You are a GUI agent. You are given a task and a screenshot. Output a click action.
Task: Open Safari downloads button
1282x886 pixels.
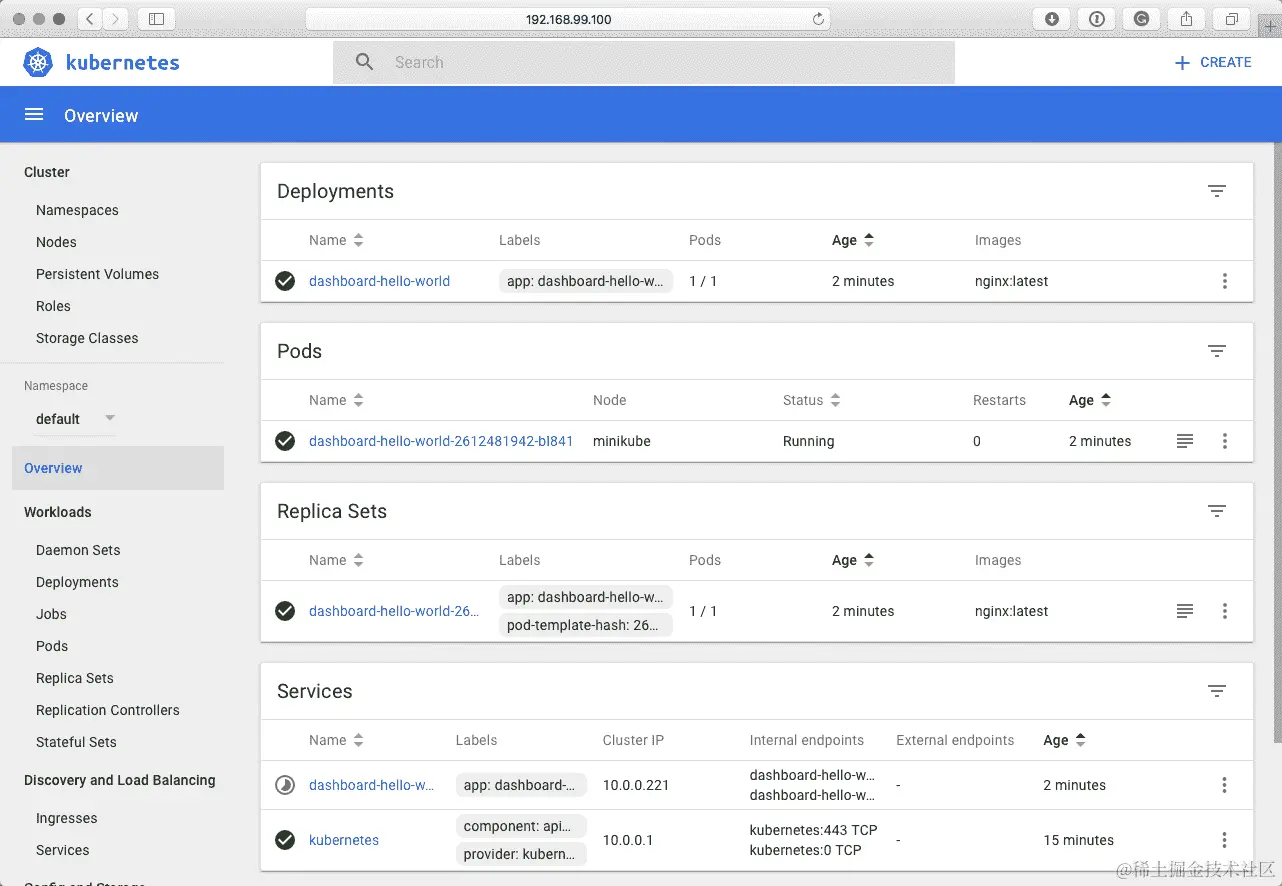click(x=1052, y=19)
